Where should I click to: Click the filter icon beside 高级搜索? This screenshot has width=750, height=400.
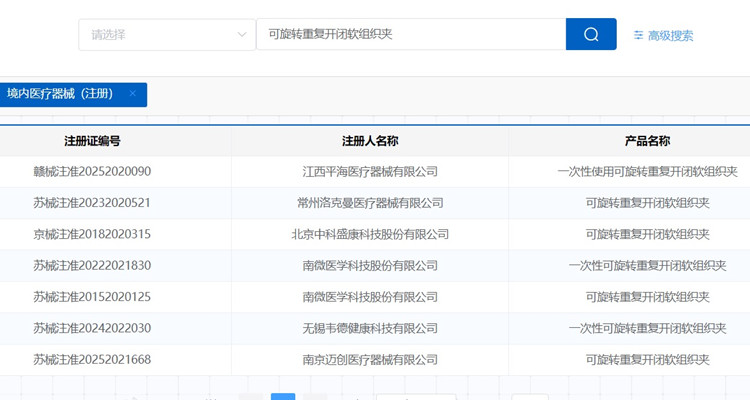(638, 36)
